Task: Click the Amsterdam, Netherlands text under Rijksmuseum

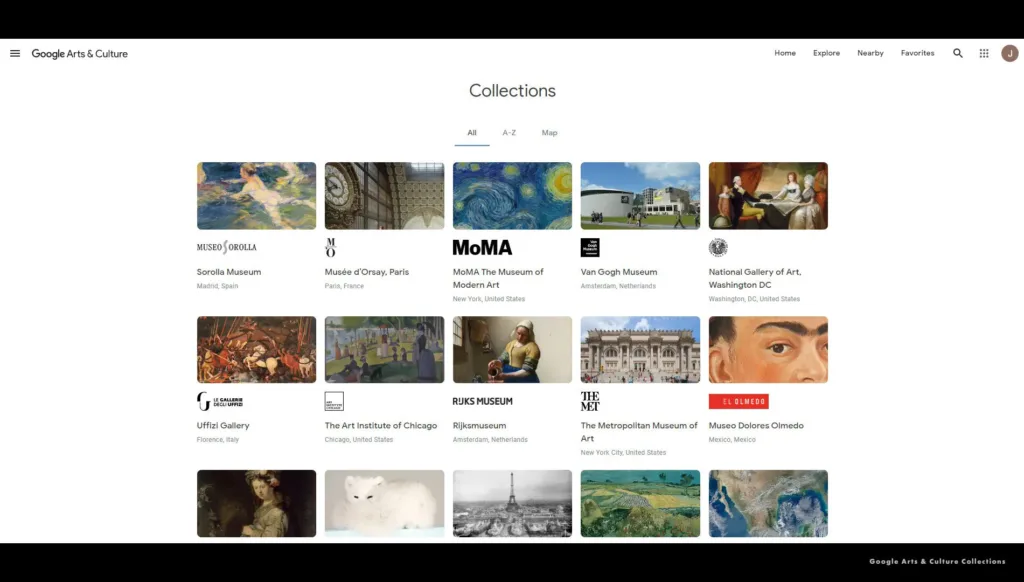Action: click(x=490, y=440)
